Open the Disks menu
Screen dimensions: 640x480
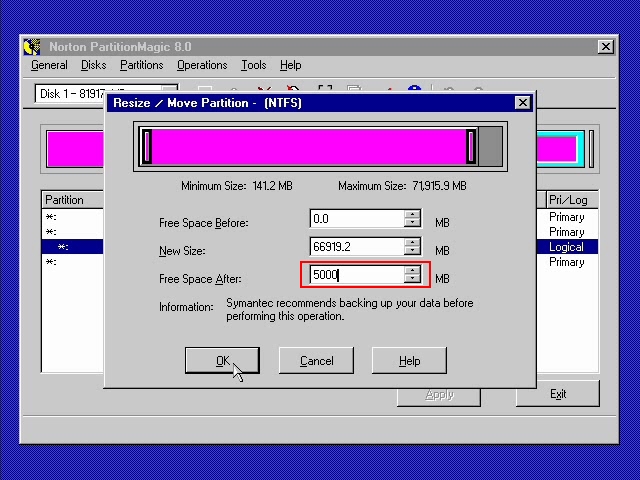coord(93,65)
